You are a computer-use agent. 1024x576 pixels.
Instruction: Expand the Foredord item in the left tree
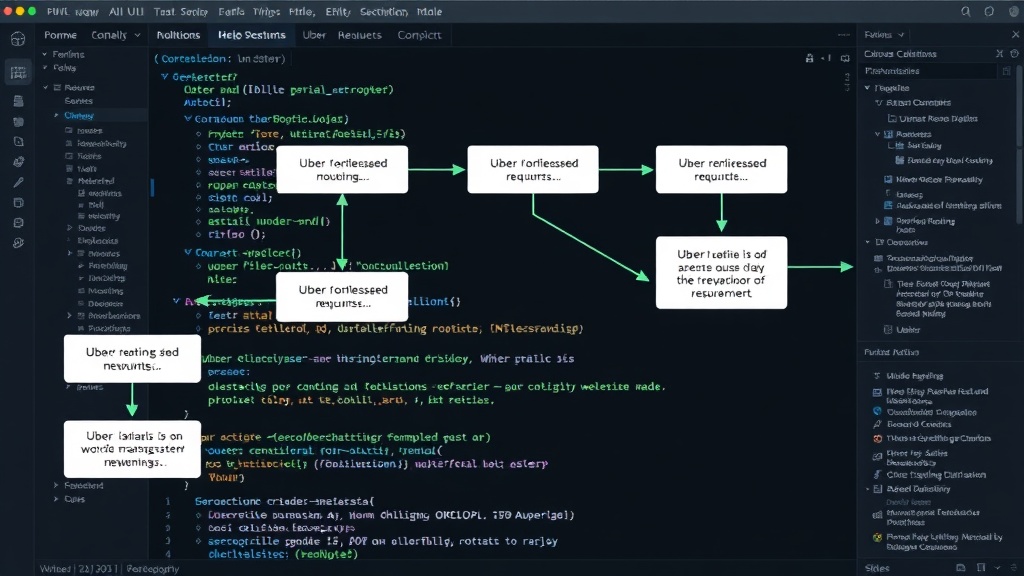(56, 485)
